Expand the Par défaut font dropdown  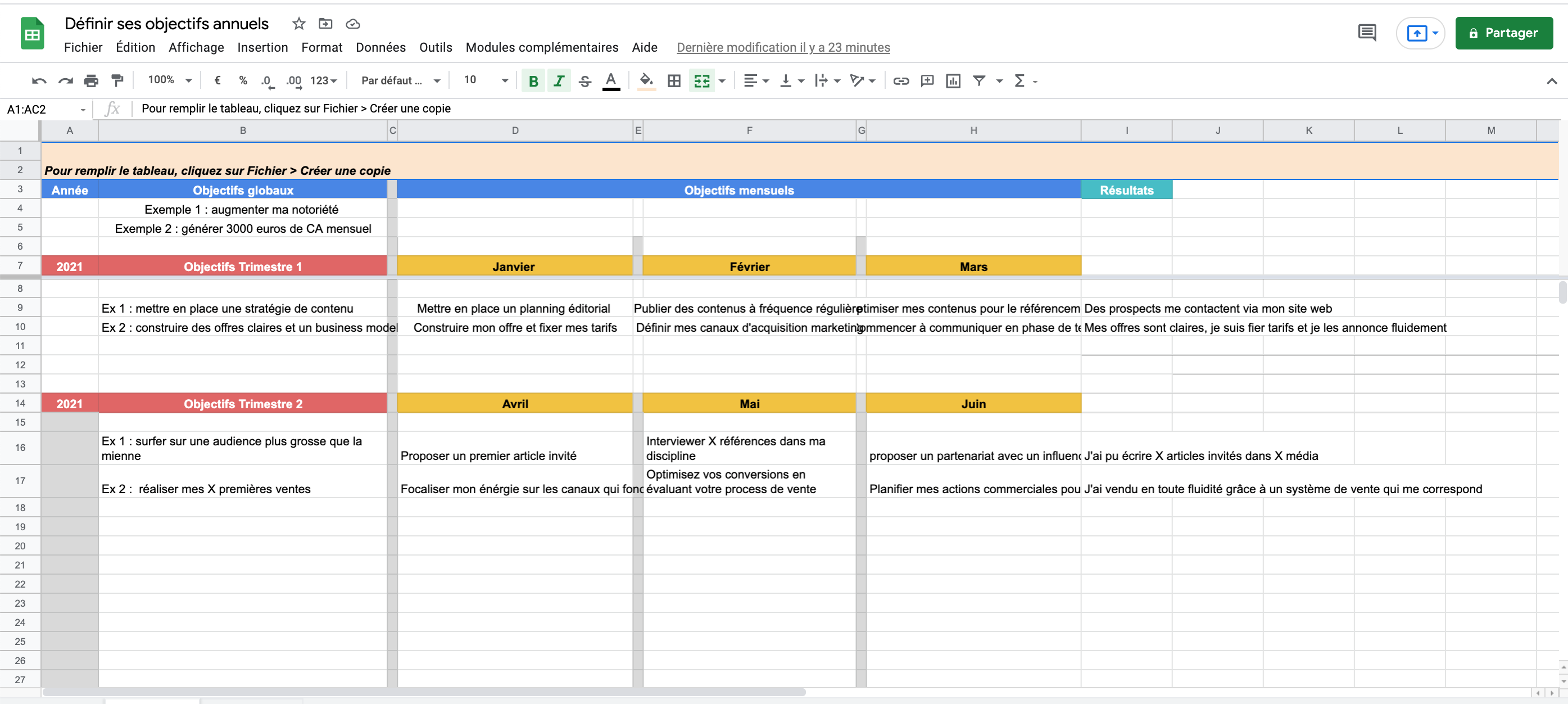400,80
